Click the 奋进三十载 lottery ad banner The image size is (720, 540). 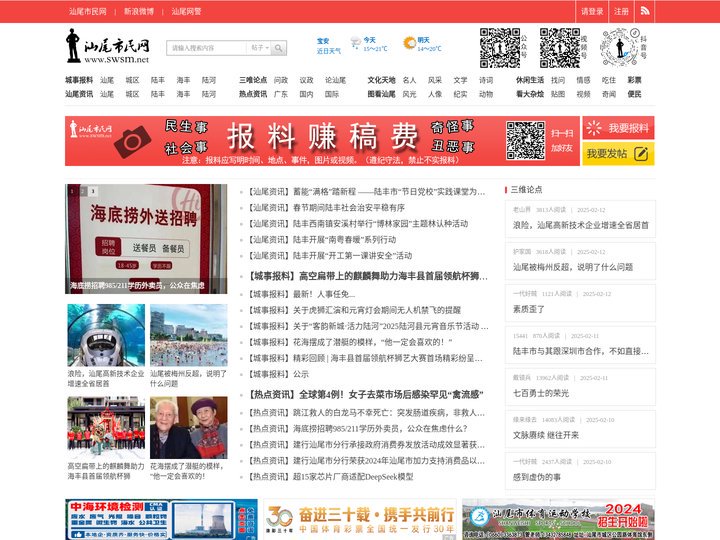(360, 519)
